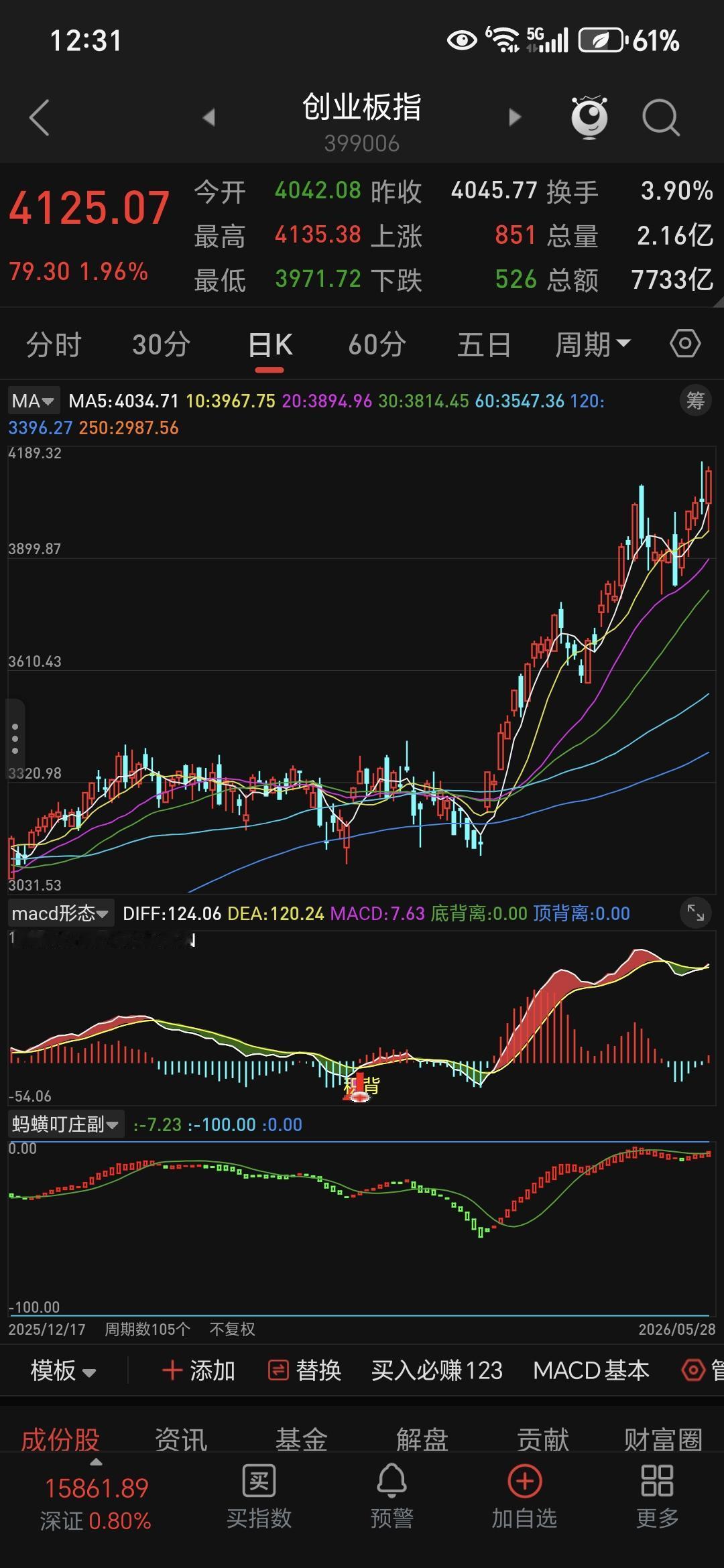Switch to 分时 chart tab
The width and height of the screenshot is (724, 1568).
(x=54, y=344)
